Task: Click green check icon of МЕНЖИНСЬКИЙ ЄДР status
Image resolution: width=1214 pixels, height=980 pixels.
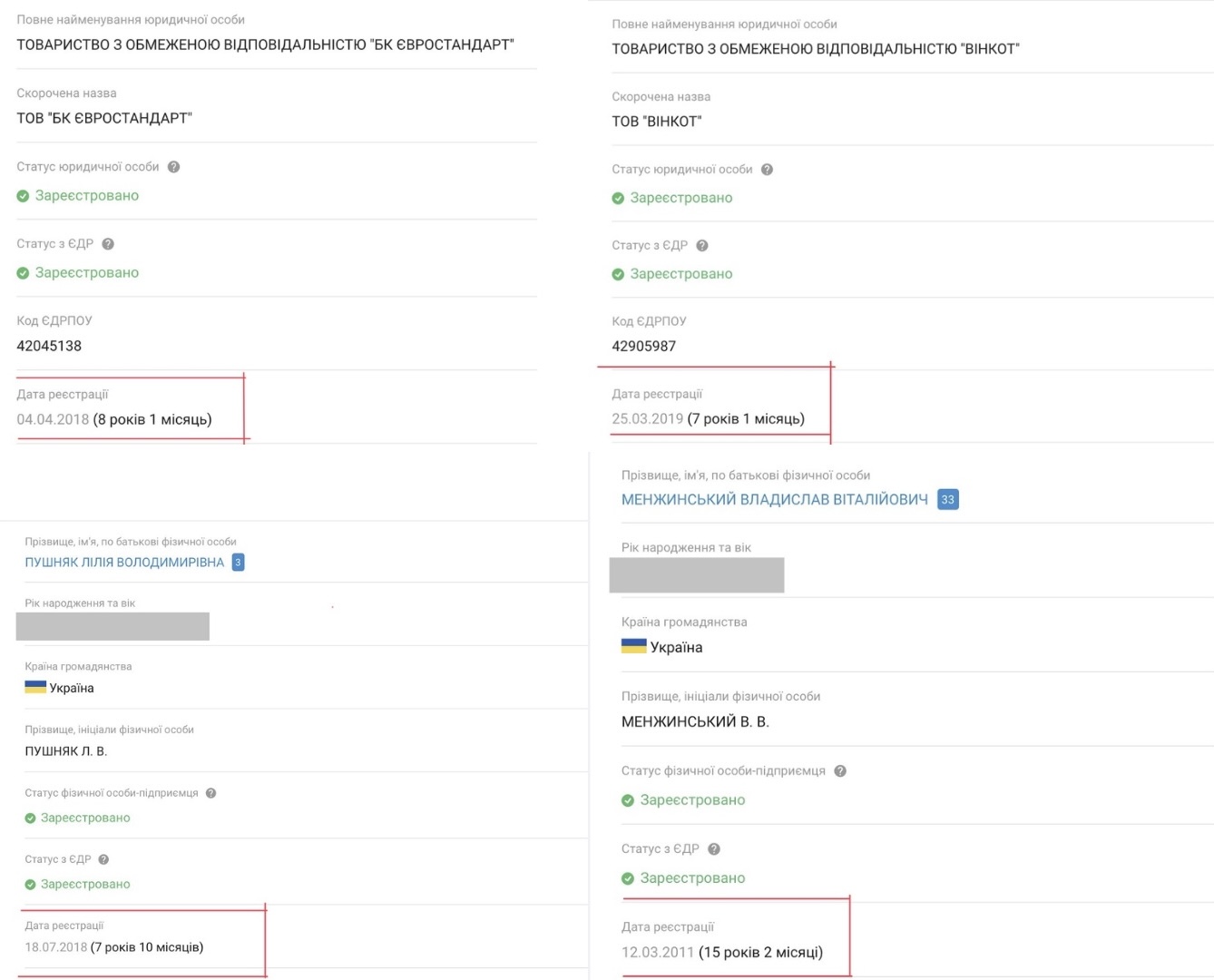Action: click(628, 878)
